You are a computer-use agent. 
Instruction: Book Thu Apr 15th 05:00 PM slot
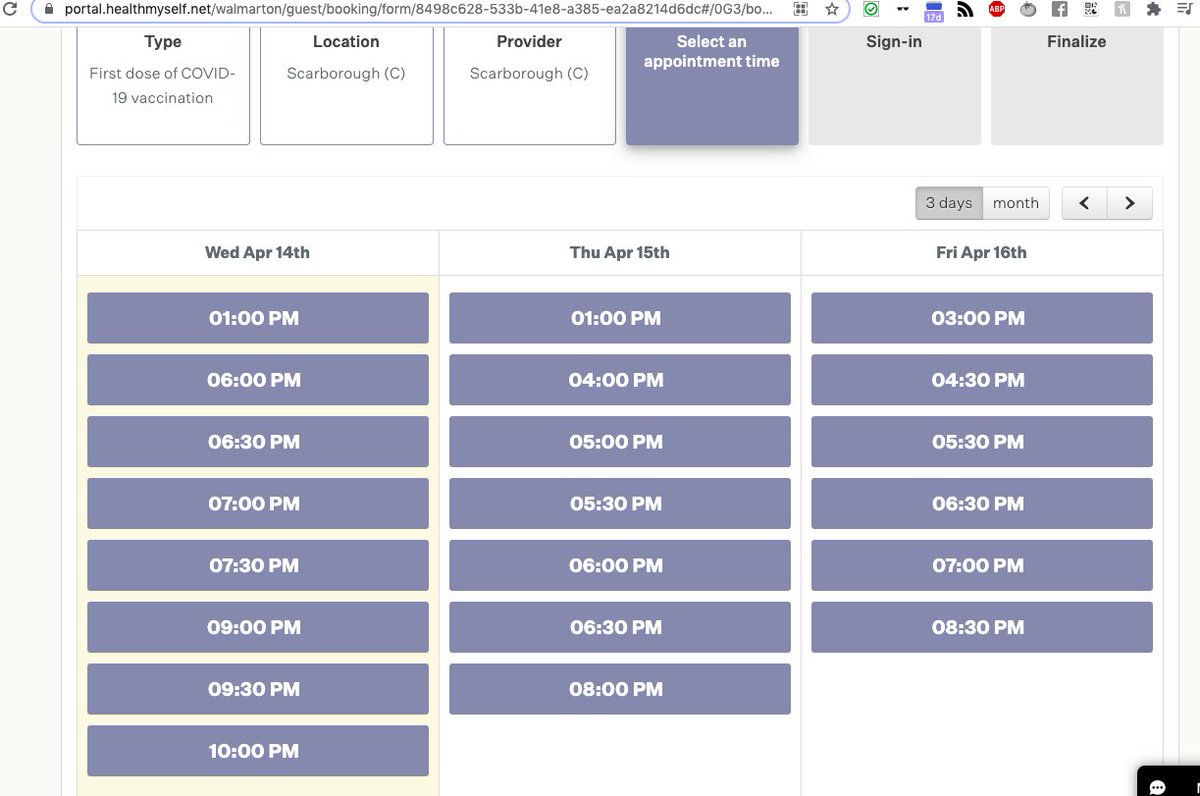pyautogui.click(x=620, y=442)
